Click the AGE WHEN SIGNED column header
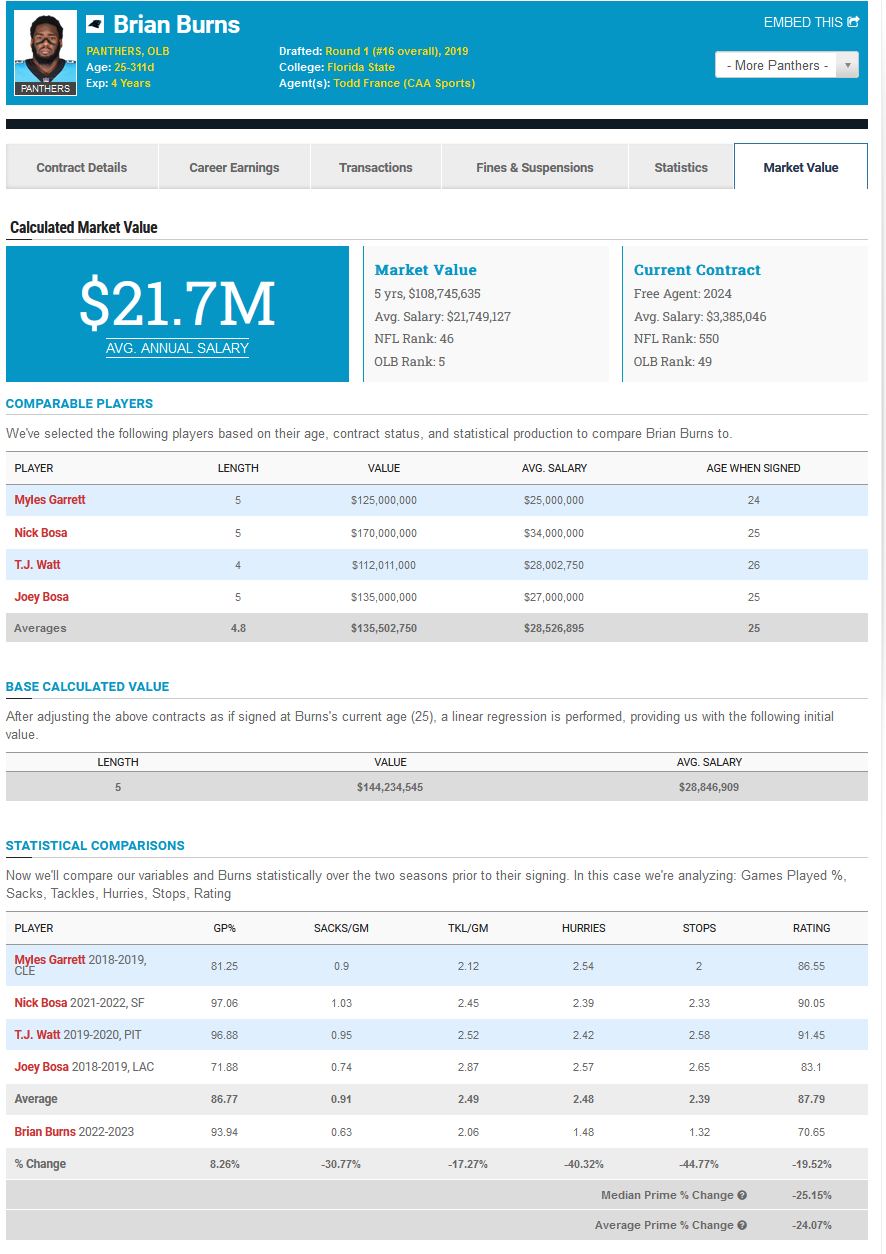Viewport: 886px width, 1254px height. [x=753, y=468]
